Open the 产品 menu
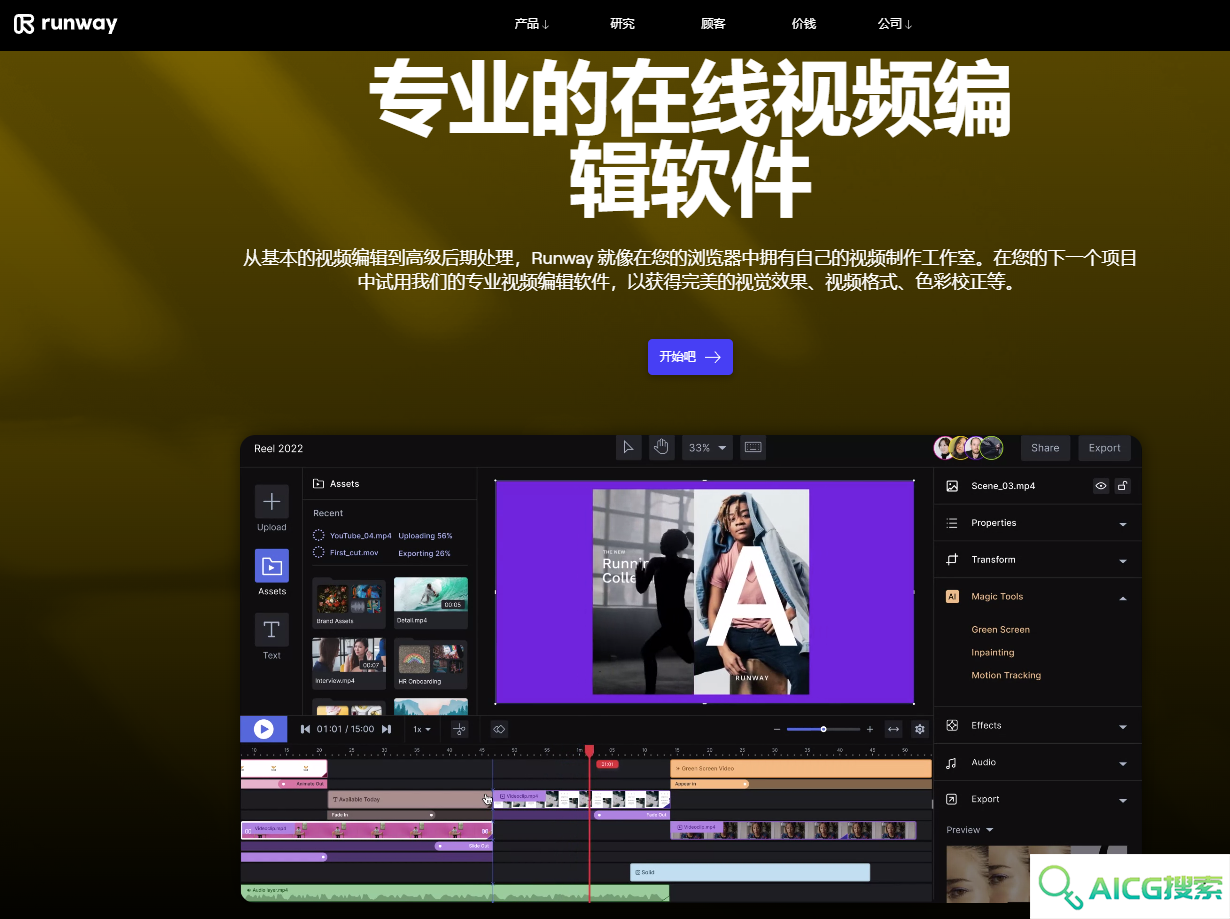 click(x=532, y=24)
